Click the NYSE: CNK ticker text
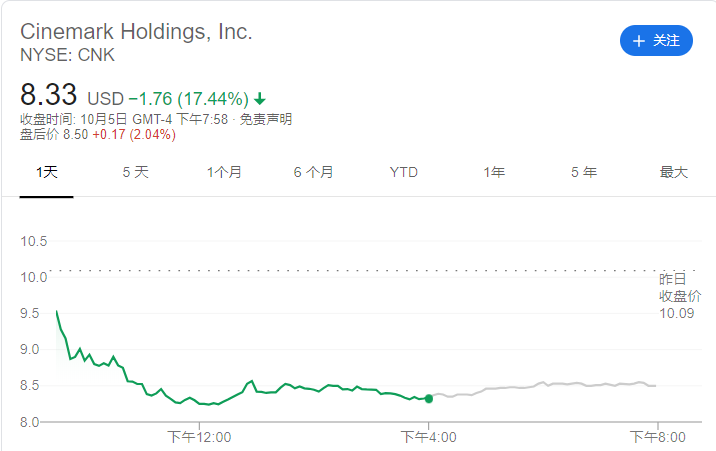The image size is (716, 451). (x=67, y=53)
